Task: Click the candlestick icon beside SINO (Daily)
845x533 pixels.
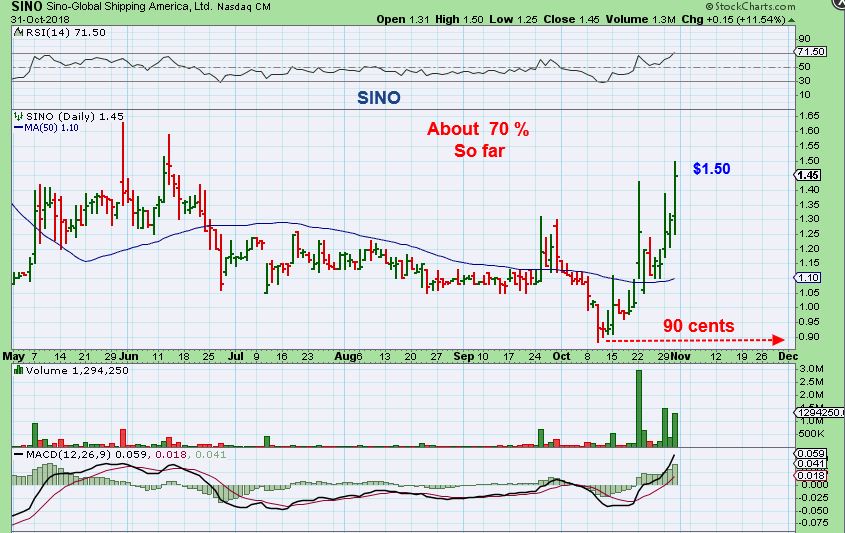Action: pos(19,116)
